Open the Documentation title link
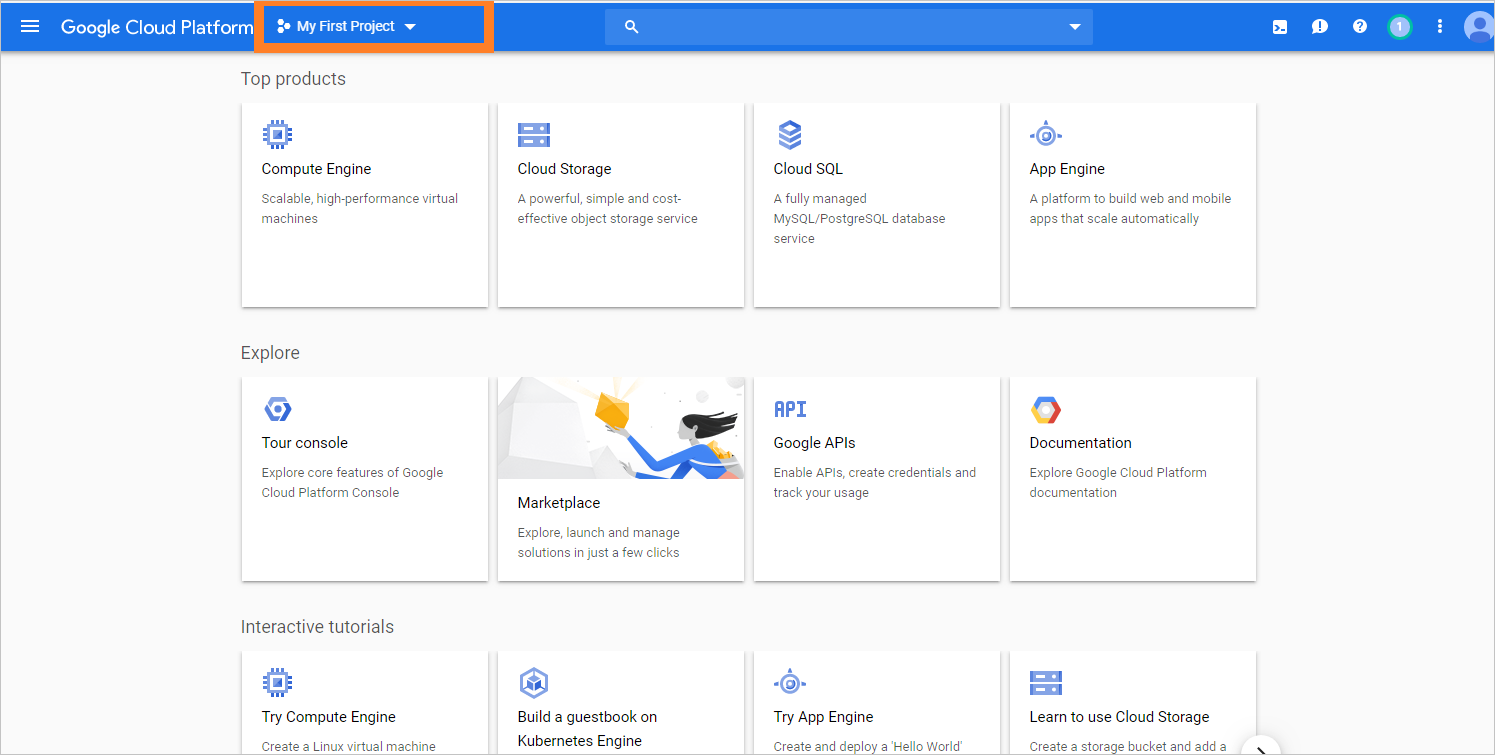This screenshot has width=1495, height=755. point(1081,443)
